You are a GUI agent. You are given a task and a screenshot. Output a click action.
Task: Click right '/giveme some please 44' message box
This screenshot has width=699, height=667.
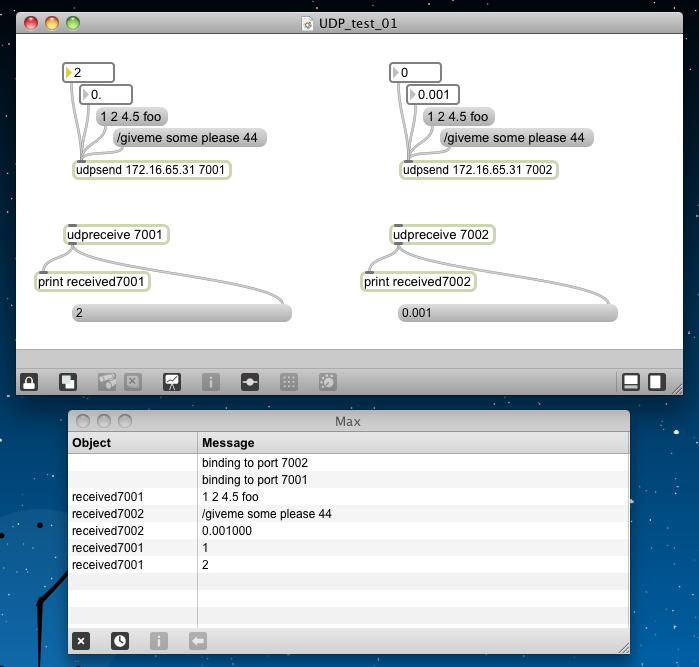coord(517,138)
